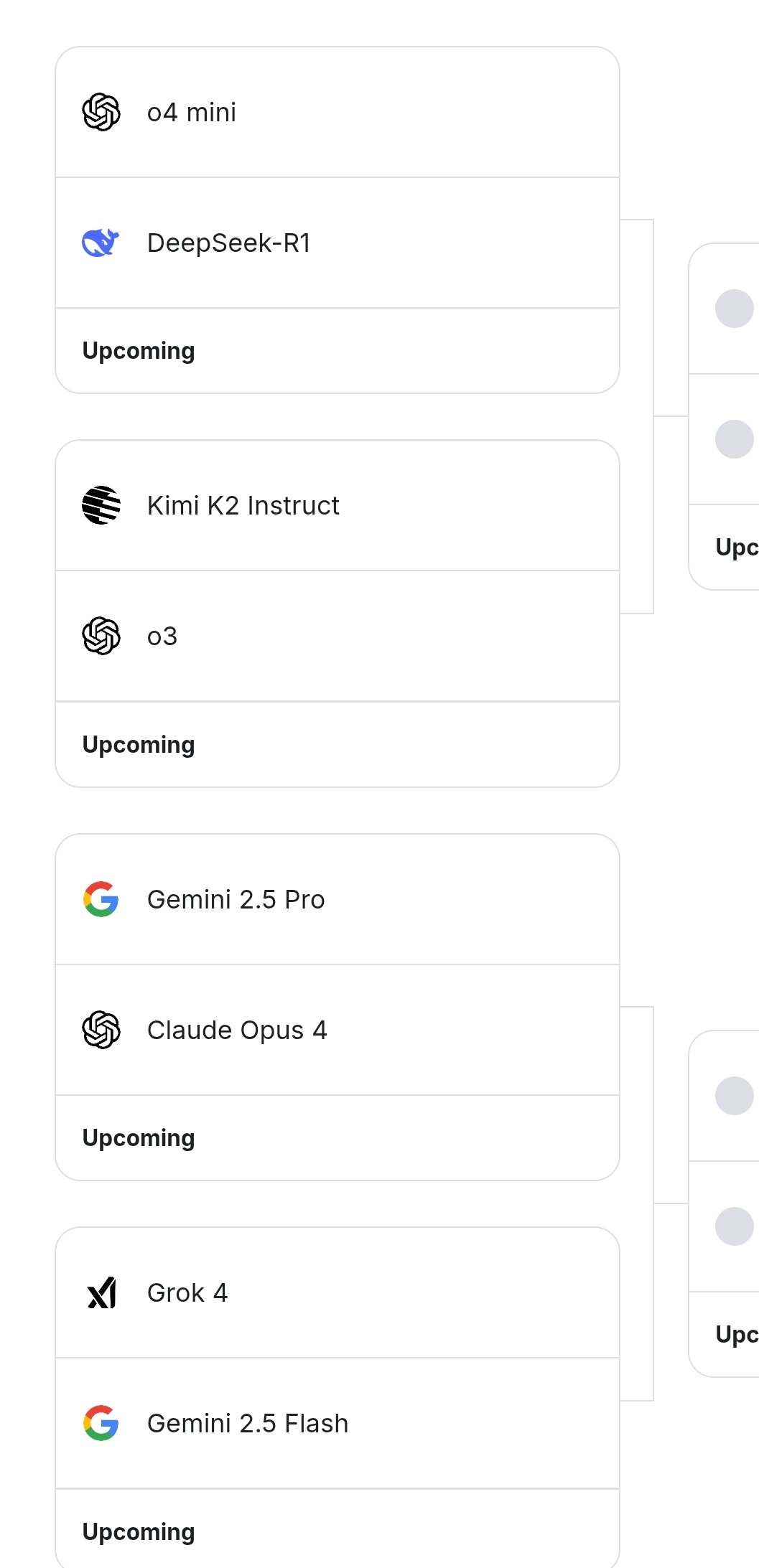Viewport: 759px width, 1568px height.
Task: Choose Claude Opus 4 in the bracket
Action: pyautogui.click(x=237, y=1031)
